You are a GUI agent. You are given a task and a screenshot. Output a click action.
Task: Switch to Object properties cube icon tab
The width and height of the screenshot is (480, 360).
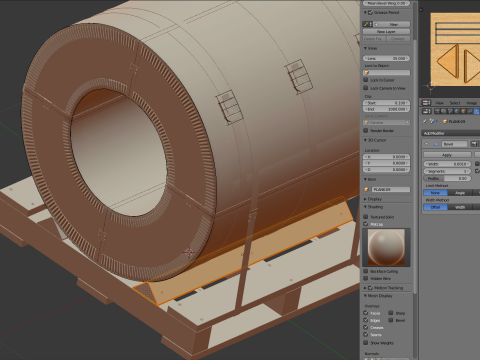coord(463,111)
